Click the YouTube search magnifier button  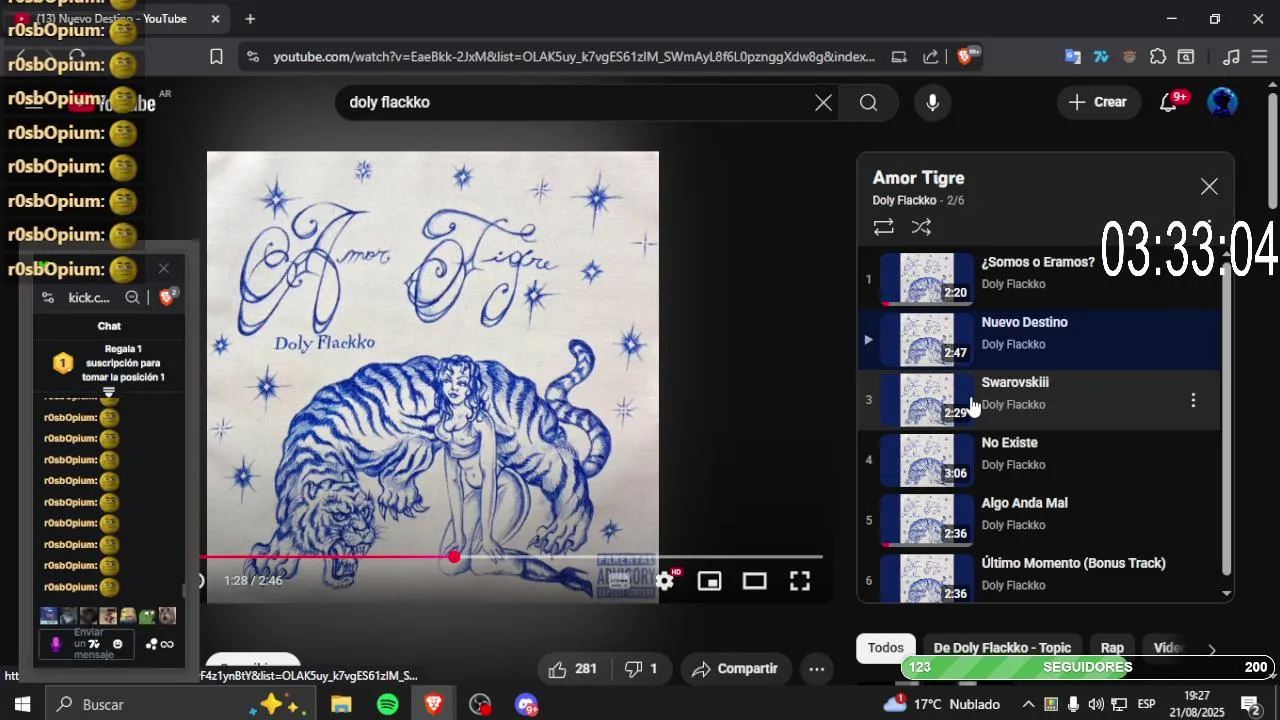point(868,102)
